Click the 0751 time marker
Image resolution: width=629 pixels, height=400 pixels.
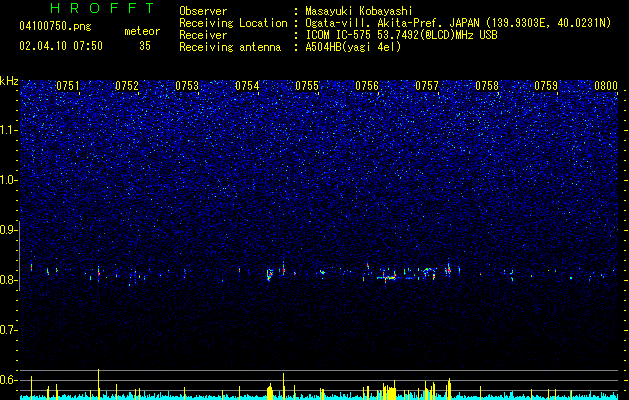[x=67, y=86]
